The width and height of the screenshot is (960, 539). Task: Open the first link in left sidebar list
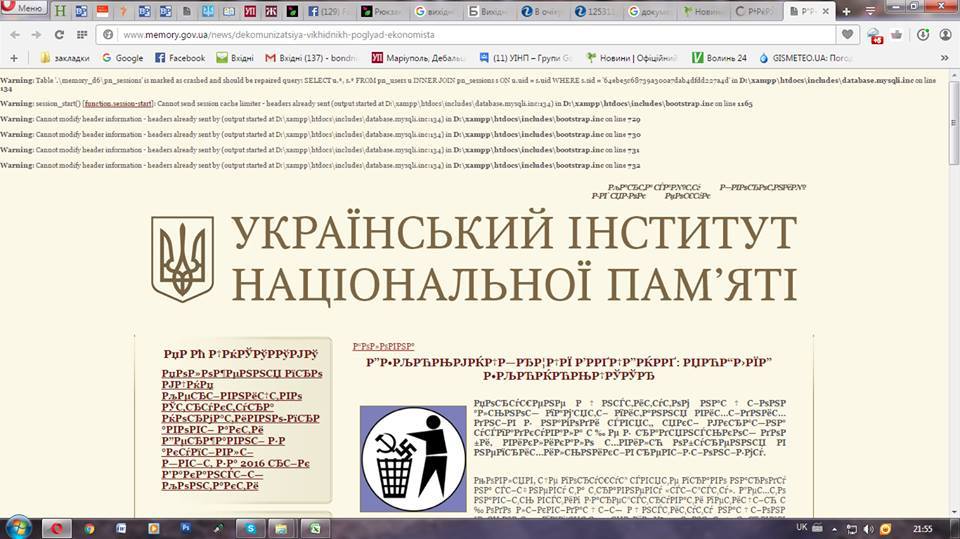pyautogui.click(x=242, y=379)
